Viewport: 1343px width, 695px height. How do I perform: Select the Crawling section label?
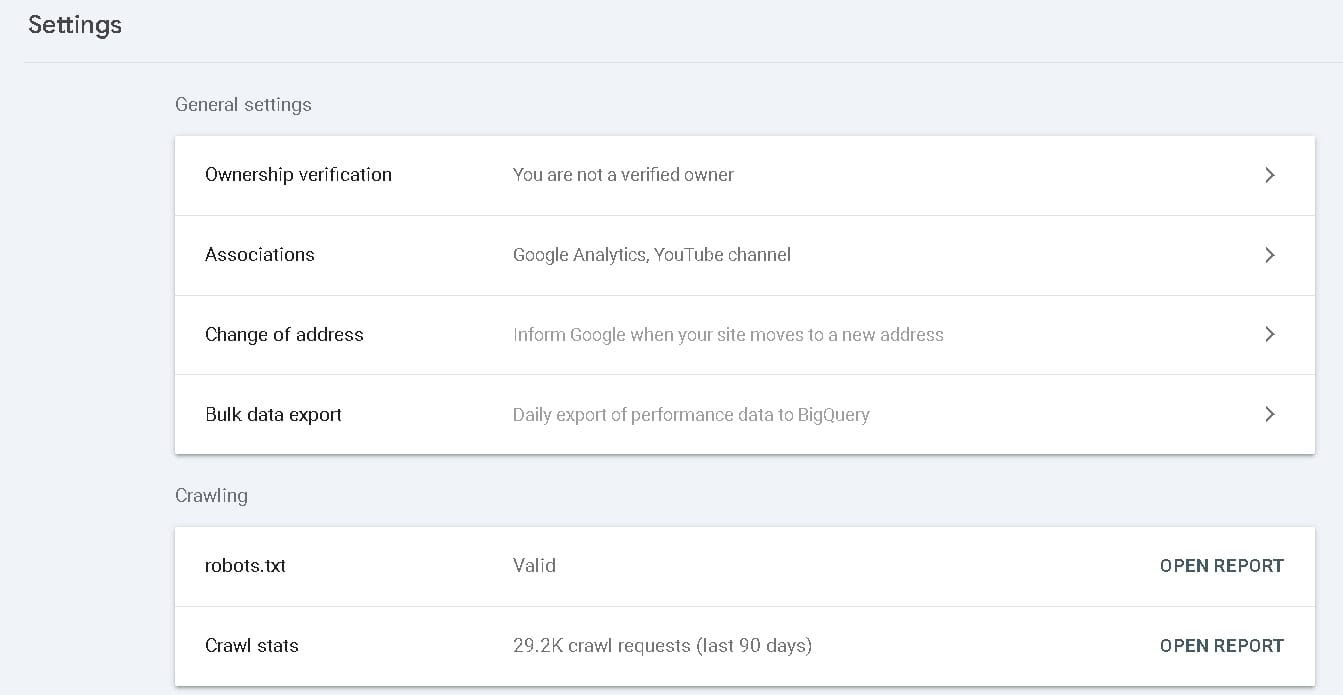[211, 495]
